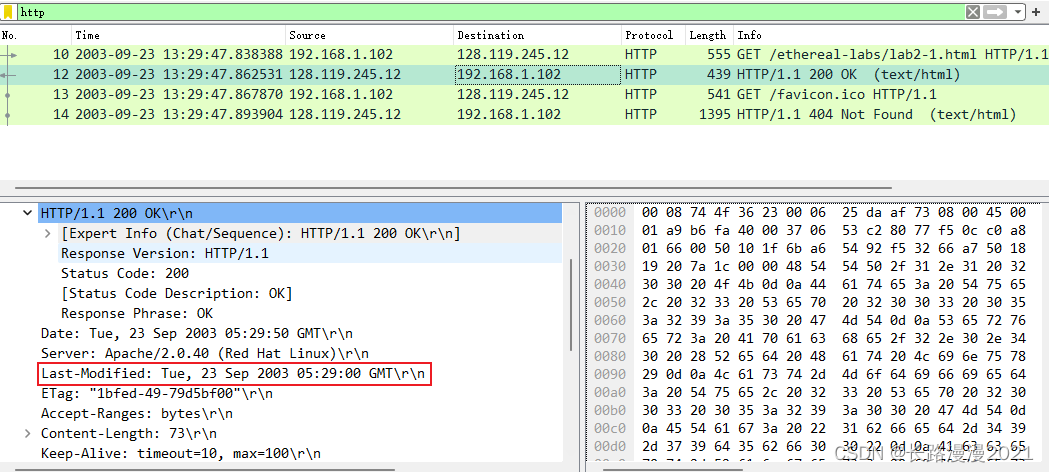Click length value 1395 in packet 14
This screenshot has width=1049, height=472.
coord(714,114)
